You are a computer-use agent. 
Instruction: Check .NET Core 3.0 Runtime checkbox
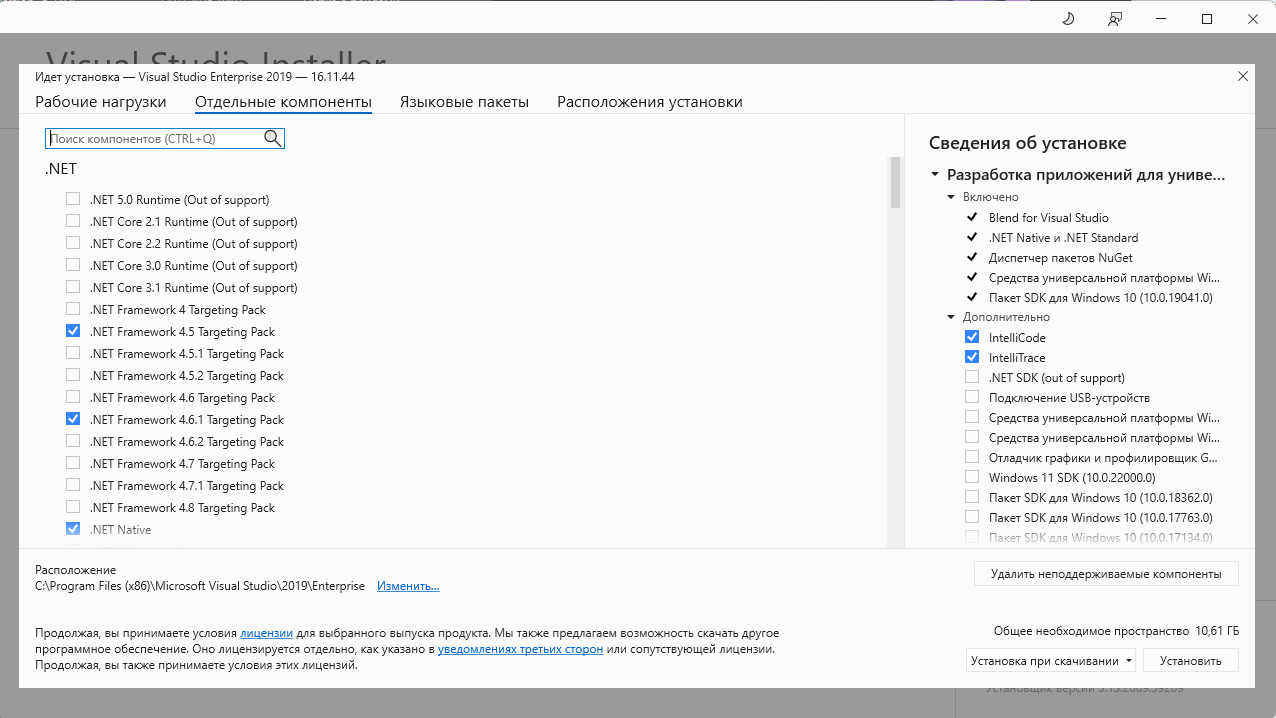pos(73,265)
